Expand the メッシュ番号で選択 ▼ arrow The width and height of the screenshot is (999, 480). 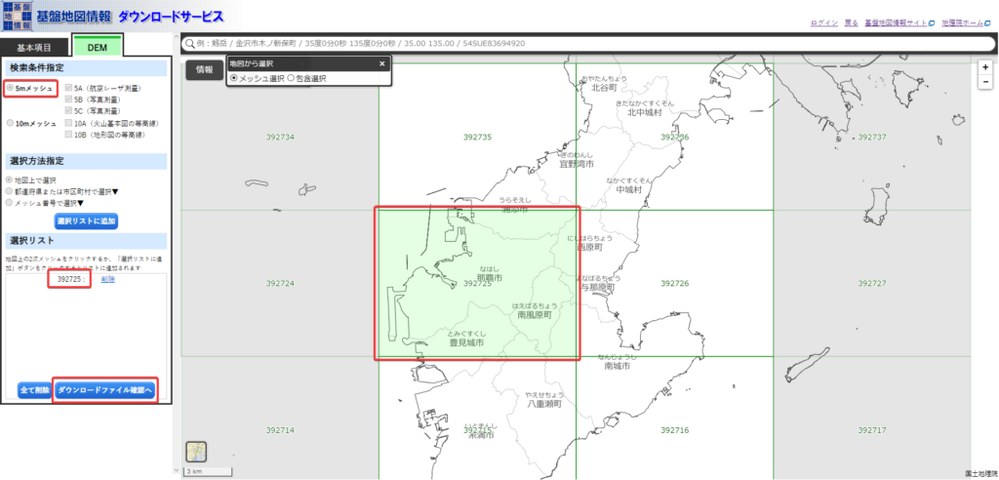click(x=80, y=203)
